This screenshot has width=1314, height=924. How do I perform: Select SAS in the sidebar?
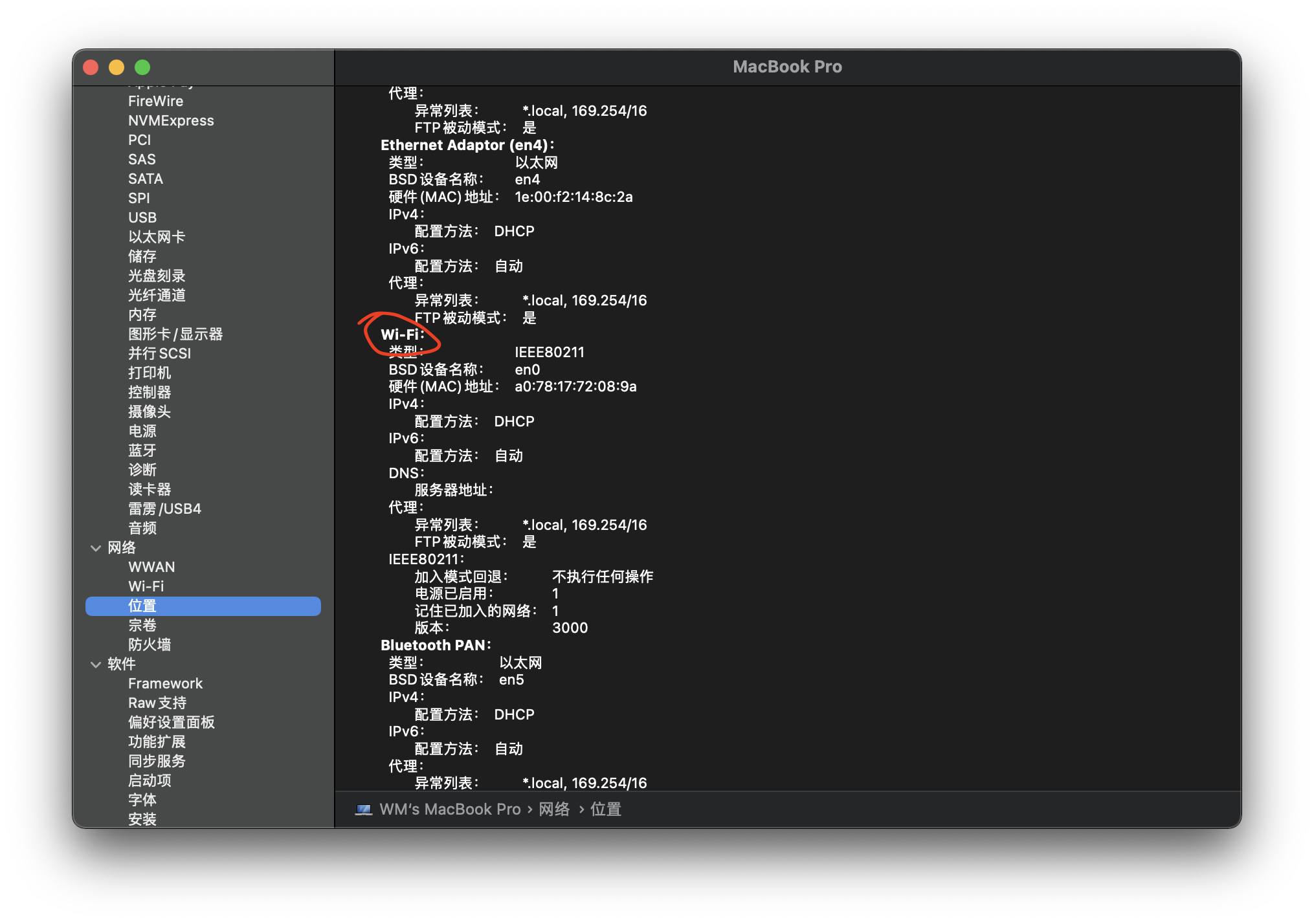coord(142,159)
